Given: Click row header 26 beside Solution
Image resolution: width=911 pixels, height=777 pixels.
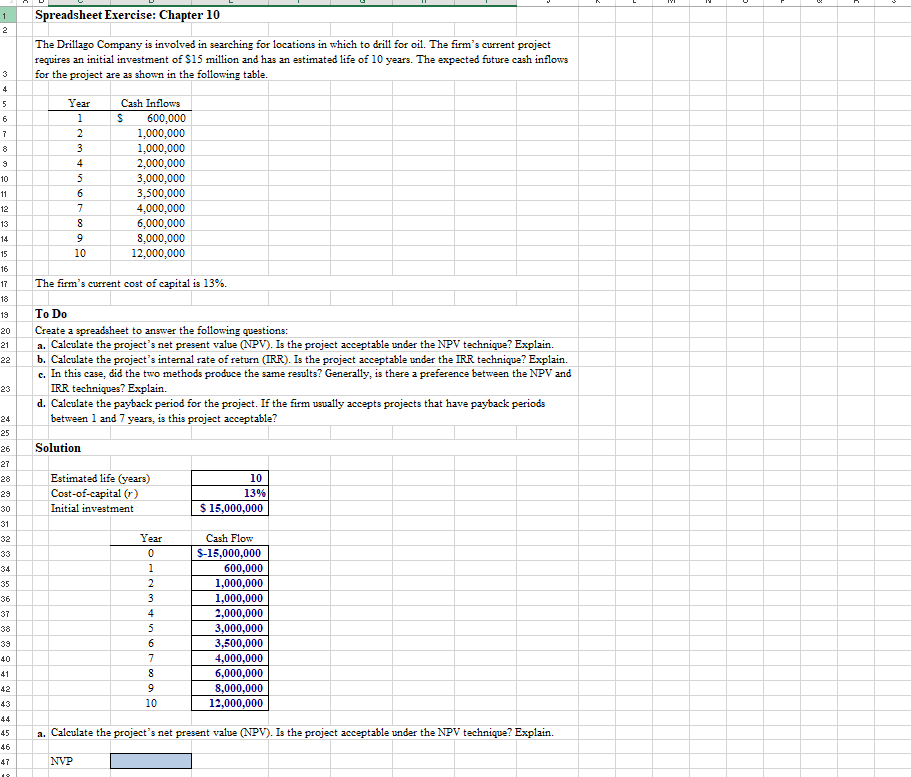Looking at the screenshot, I should 10,447.
